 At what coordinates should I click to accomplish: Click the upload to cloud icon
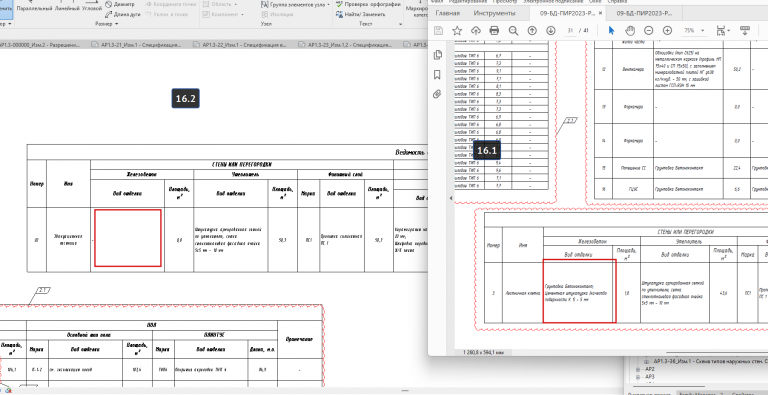[x=476, y=31]
